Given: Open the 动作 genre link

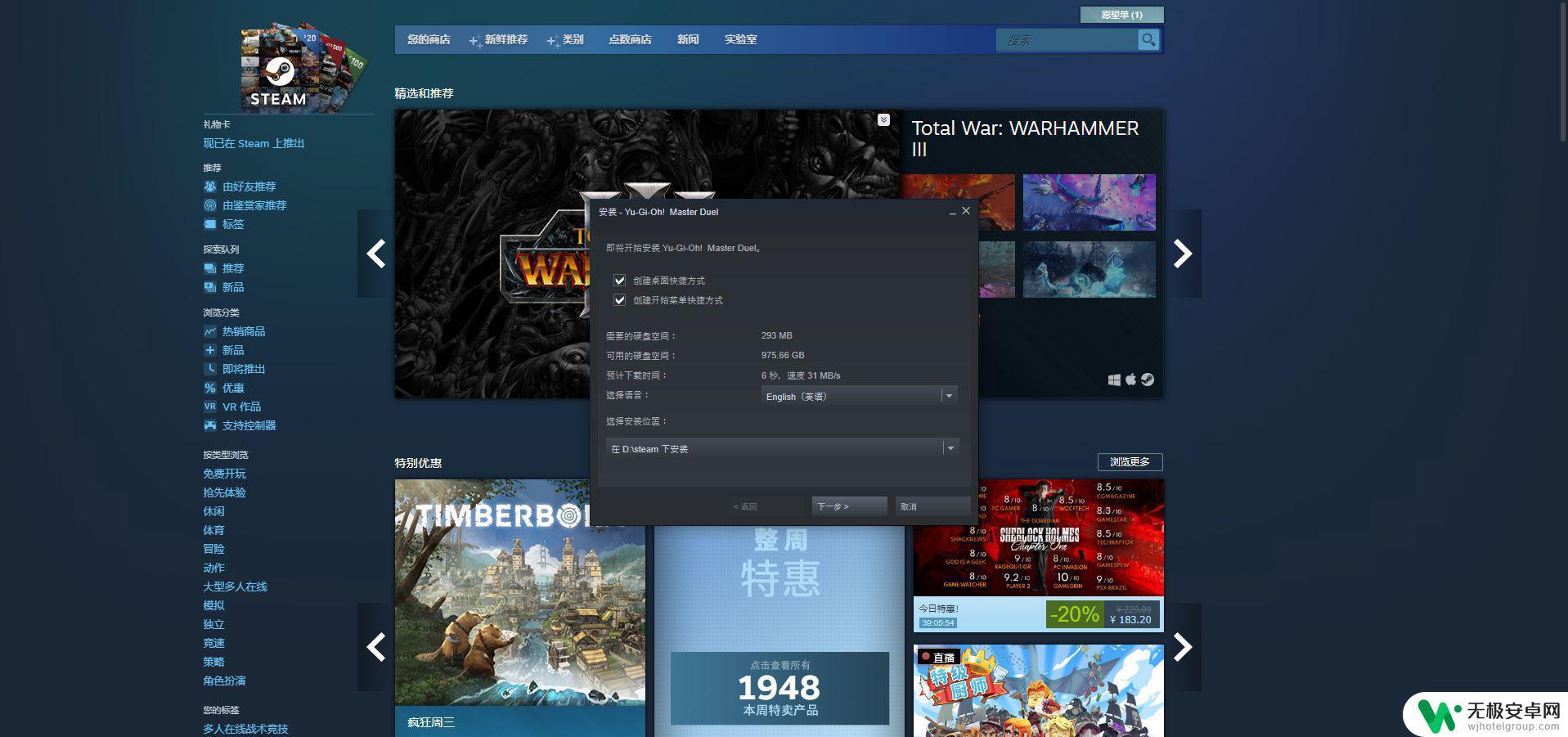Looking at the screenshot, I should (x=213, y=568).
